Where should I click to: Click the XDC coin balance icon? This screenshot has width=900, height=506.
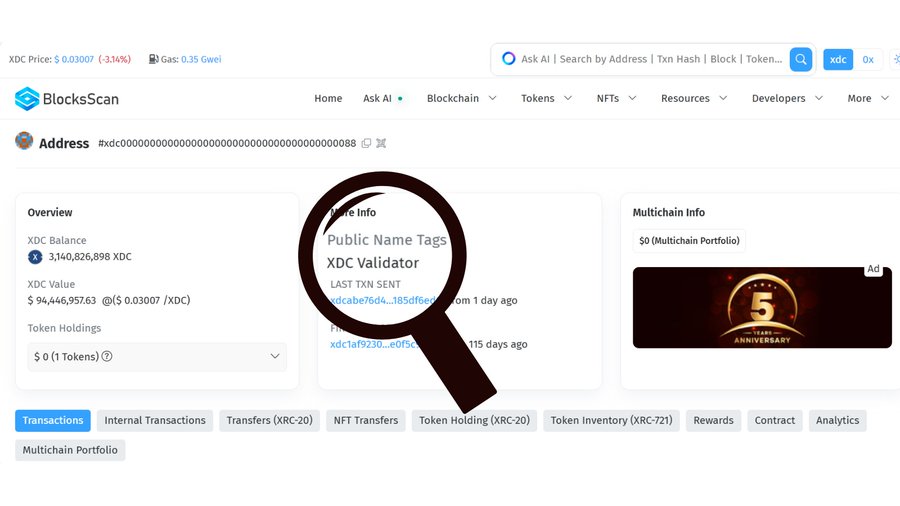(x=35, y=257)
